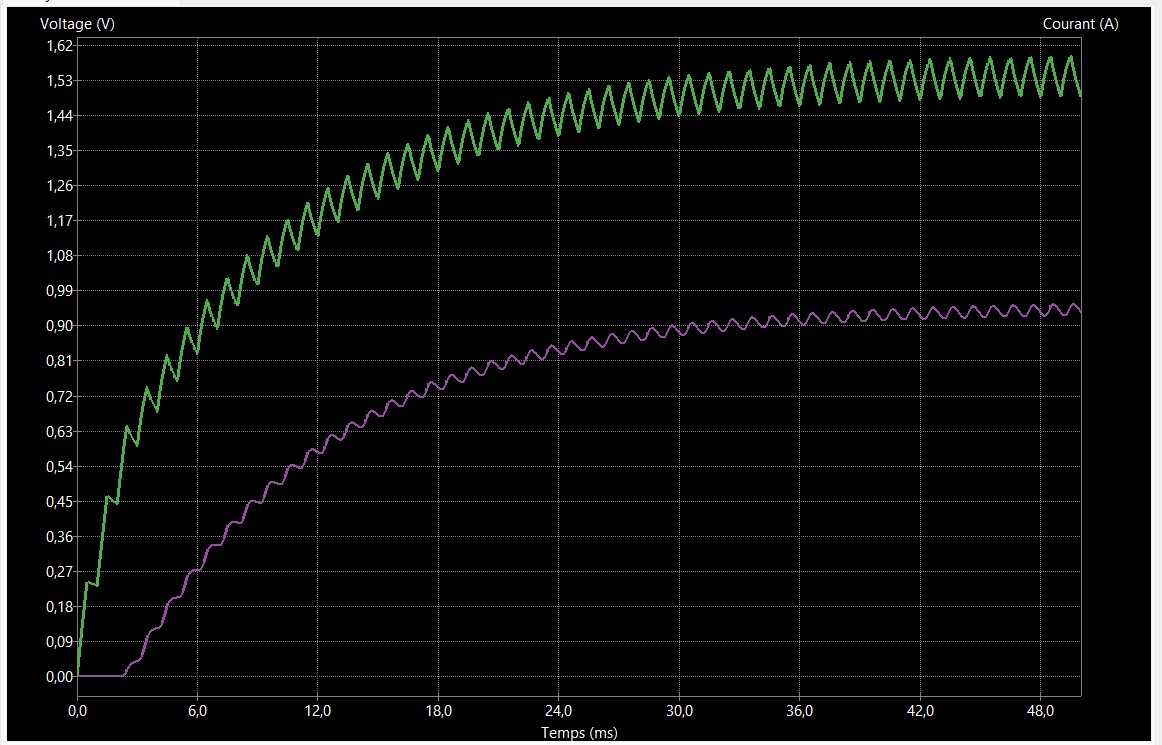The width and height of the screenshot is (1162, 745).
Task: Click the Temps (ms) axis label
Action: pos(579,732)
